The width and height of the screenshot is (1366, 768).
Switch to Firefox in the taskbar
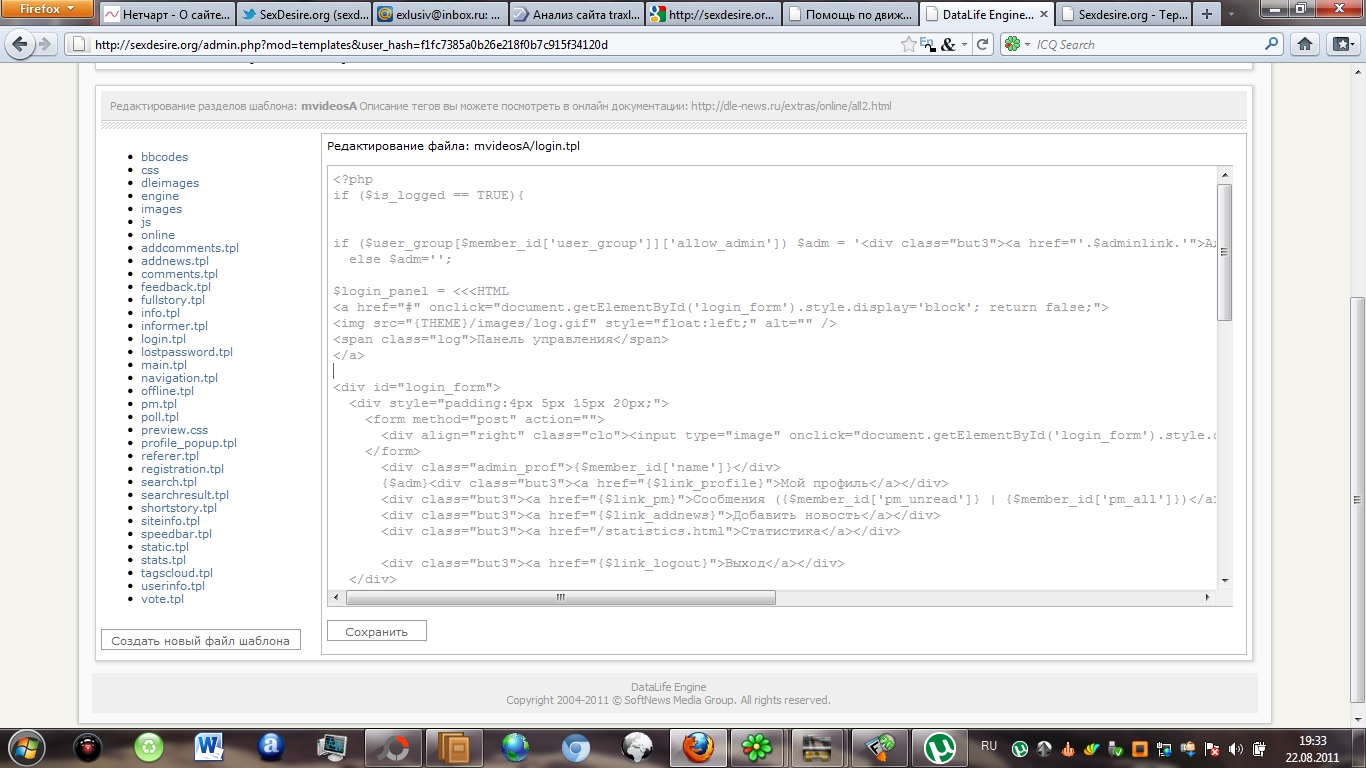pos(697,747)
